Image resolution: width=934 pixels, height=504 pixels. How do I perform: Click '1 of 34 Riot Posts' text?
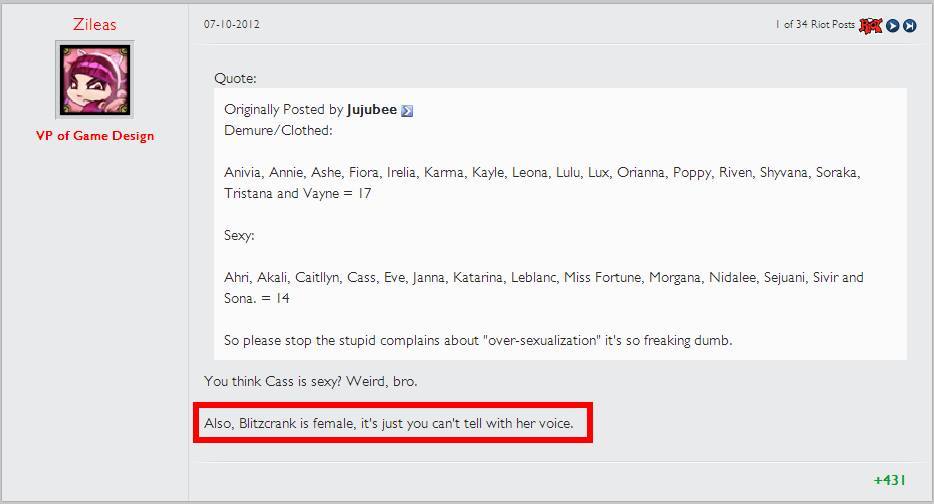pos(815,24)
